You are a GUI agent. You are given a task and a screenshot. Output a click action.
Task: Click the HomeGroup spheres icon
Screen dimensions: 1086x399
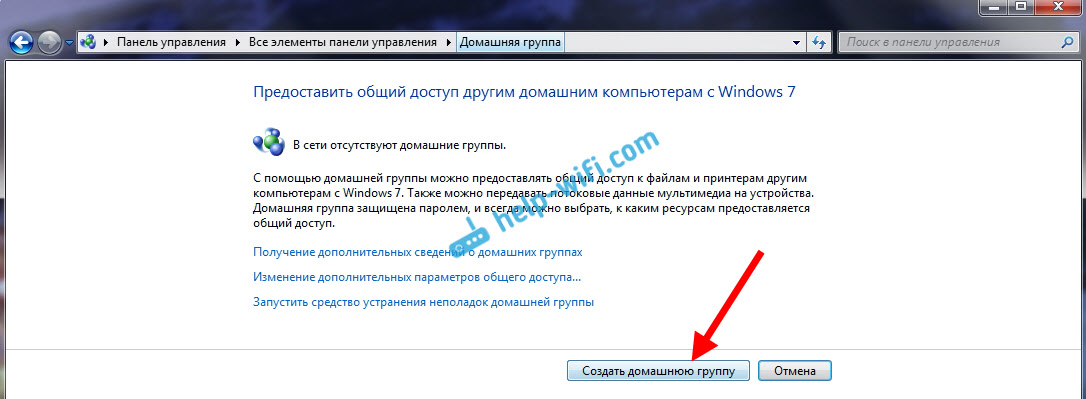tap(269, 142)
